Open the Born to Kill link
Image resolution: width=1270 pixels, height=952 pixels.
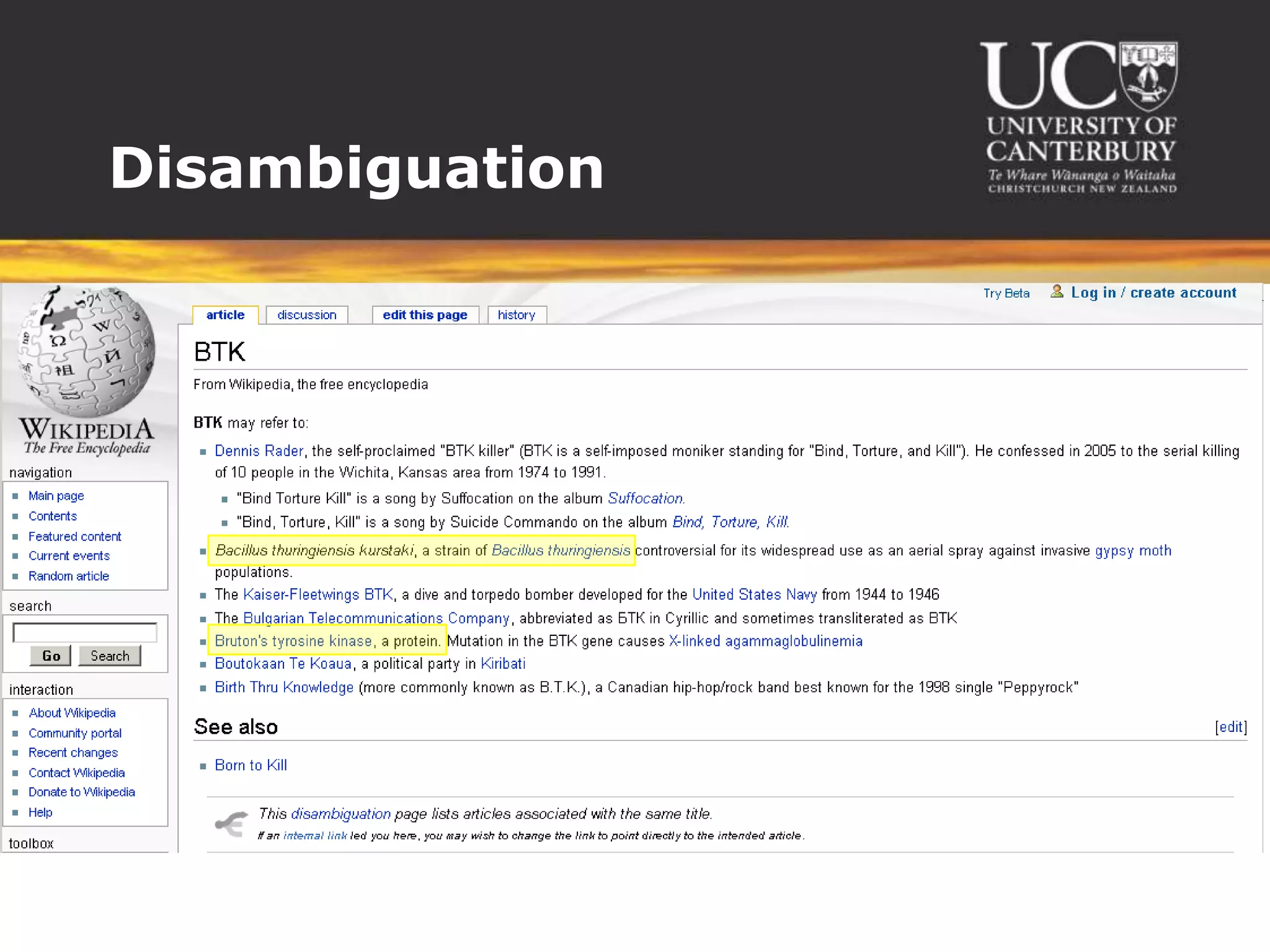251,765
